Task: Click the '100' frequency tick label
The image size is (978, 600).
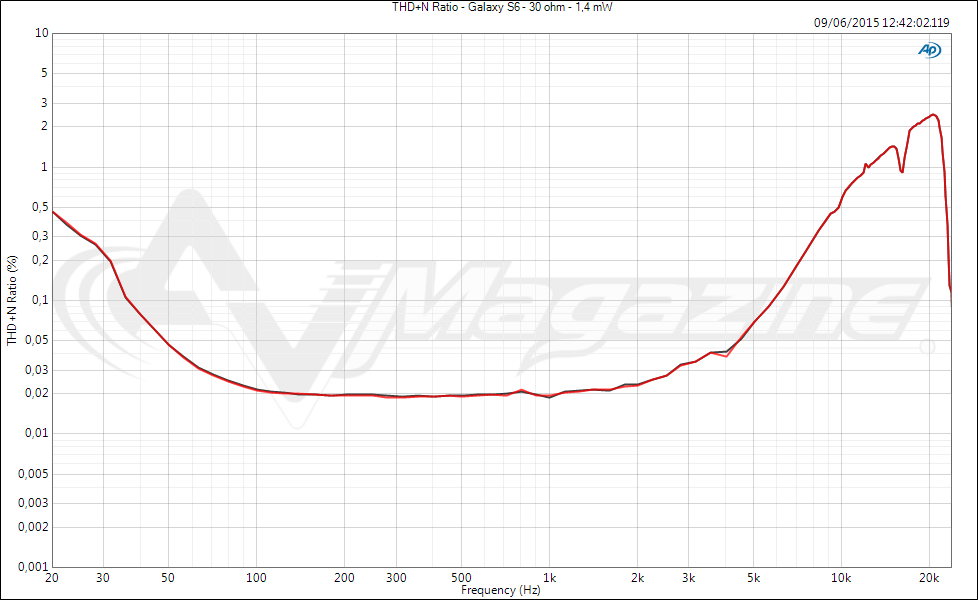Action: click(256, 578)
